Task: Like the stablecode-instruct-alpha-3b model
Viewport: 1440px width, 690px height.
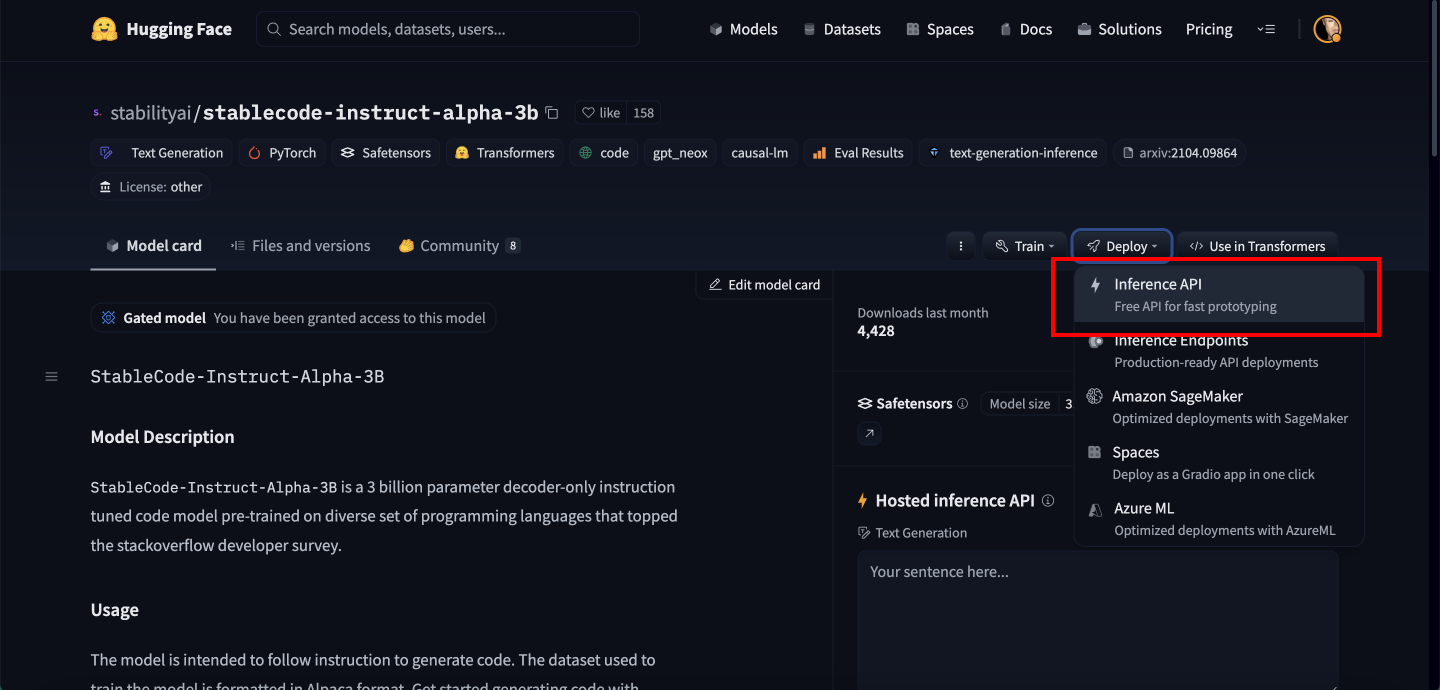Action: tap(601, 113)
